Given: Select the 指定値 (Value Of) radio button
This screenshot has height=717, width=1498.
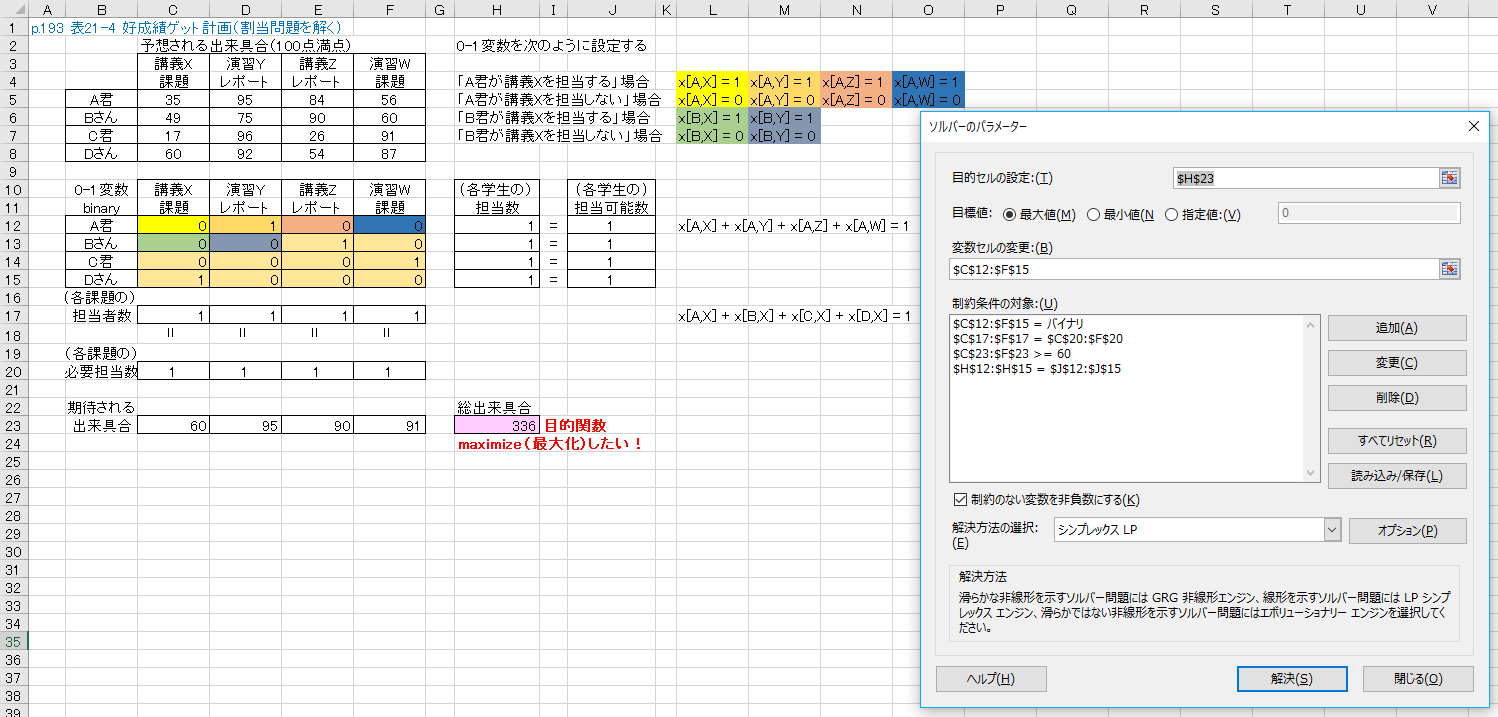Looking at the screenshot, I should 1172,214.
